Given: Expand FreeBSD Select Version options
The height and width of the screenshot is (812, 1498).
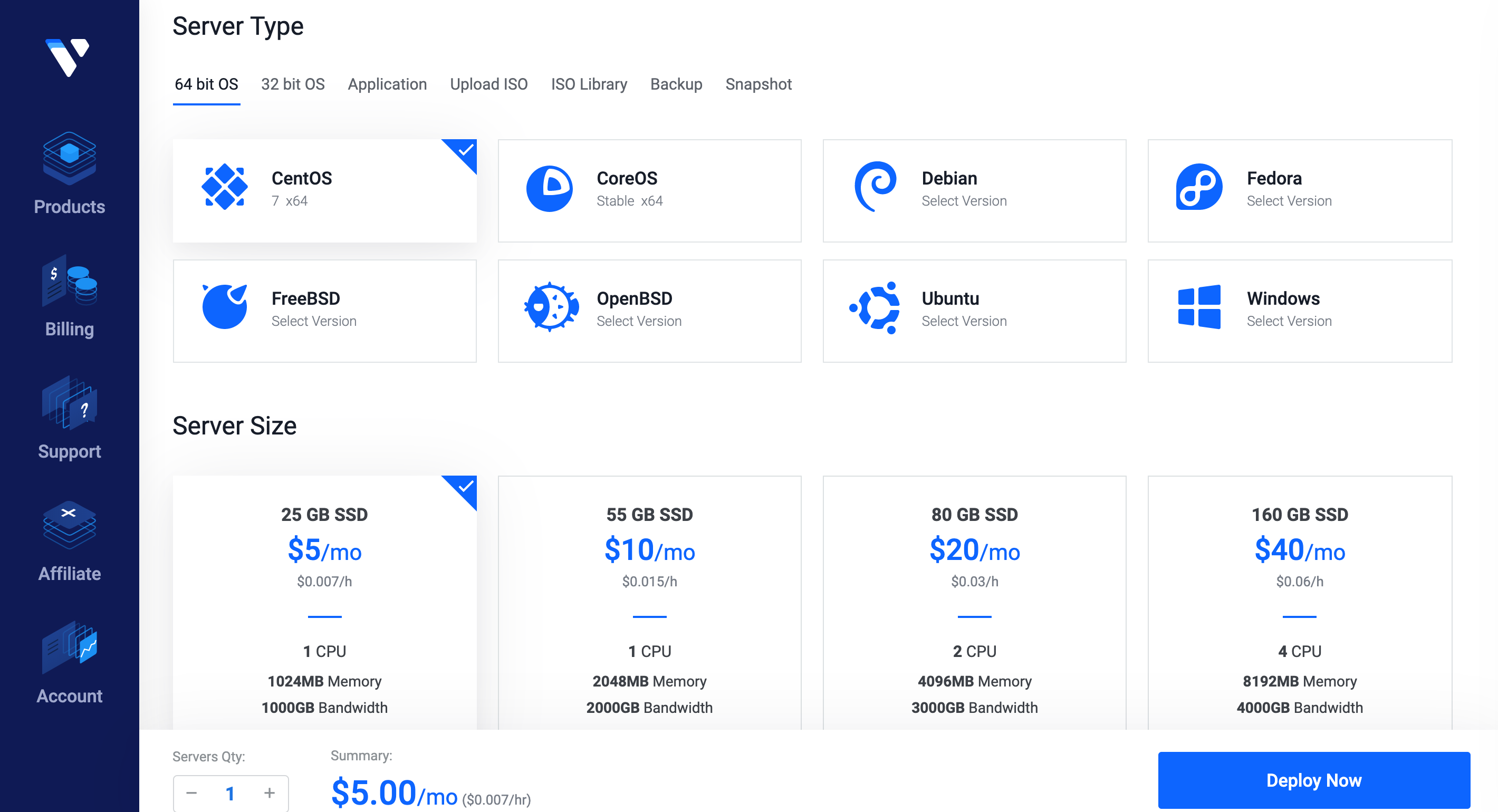Looking at the screenshot, I should tap(313, 322).
